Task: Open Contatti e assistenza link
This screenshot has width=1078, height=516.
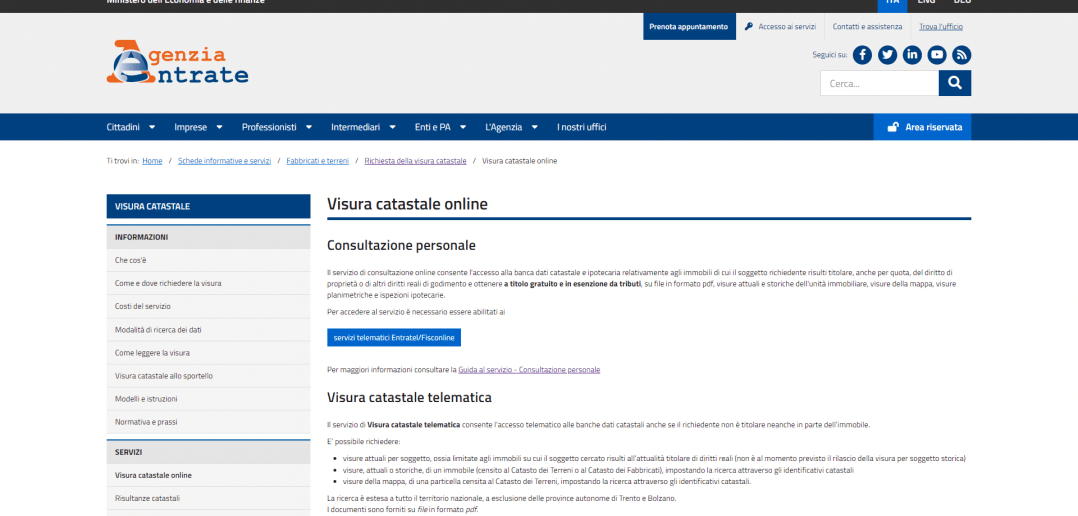Action: click(867, 27)
